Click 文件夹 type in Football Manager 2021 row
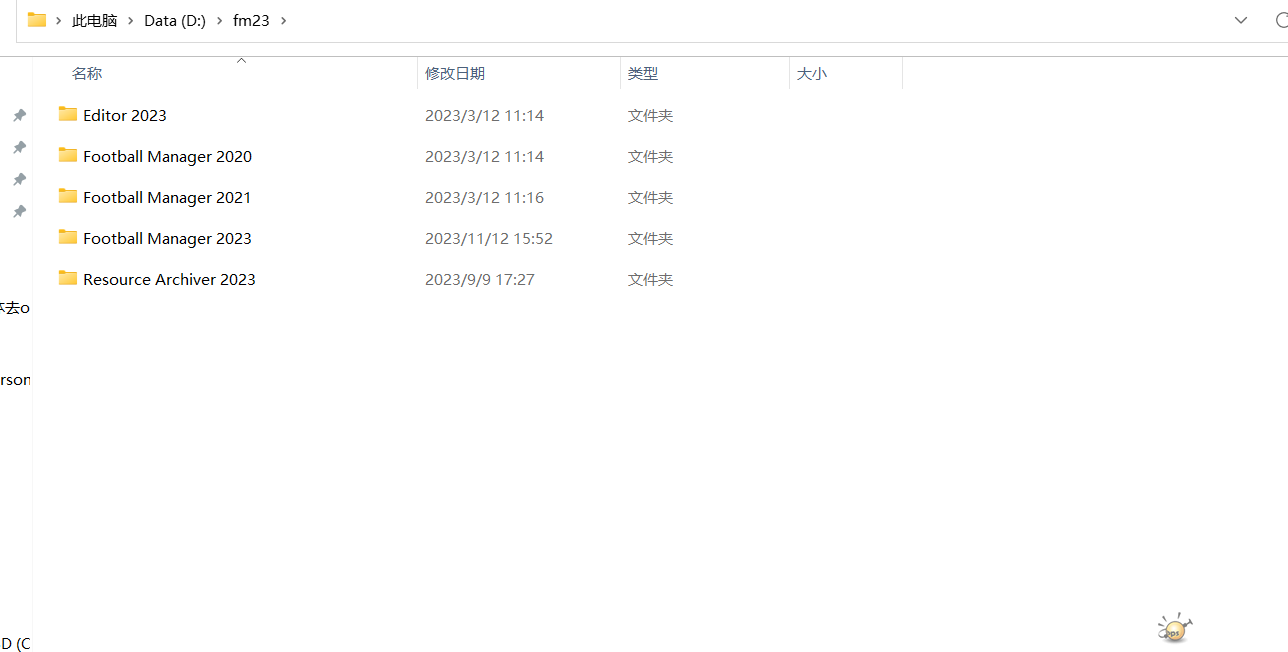 tap(651, 197)
